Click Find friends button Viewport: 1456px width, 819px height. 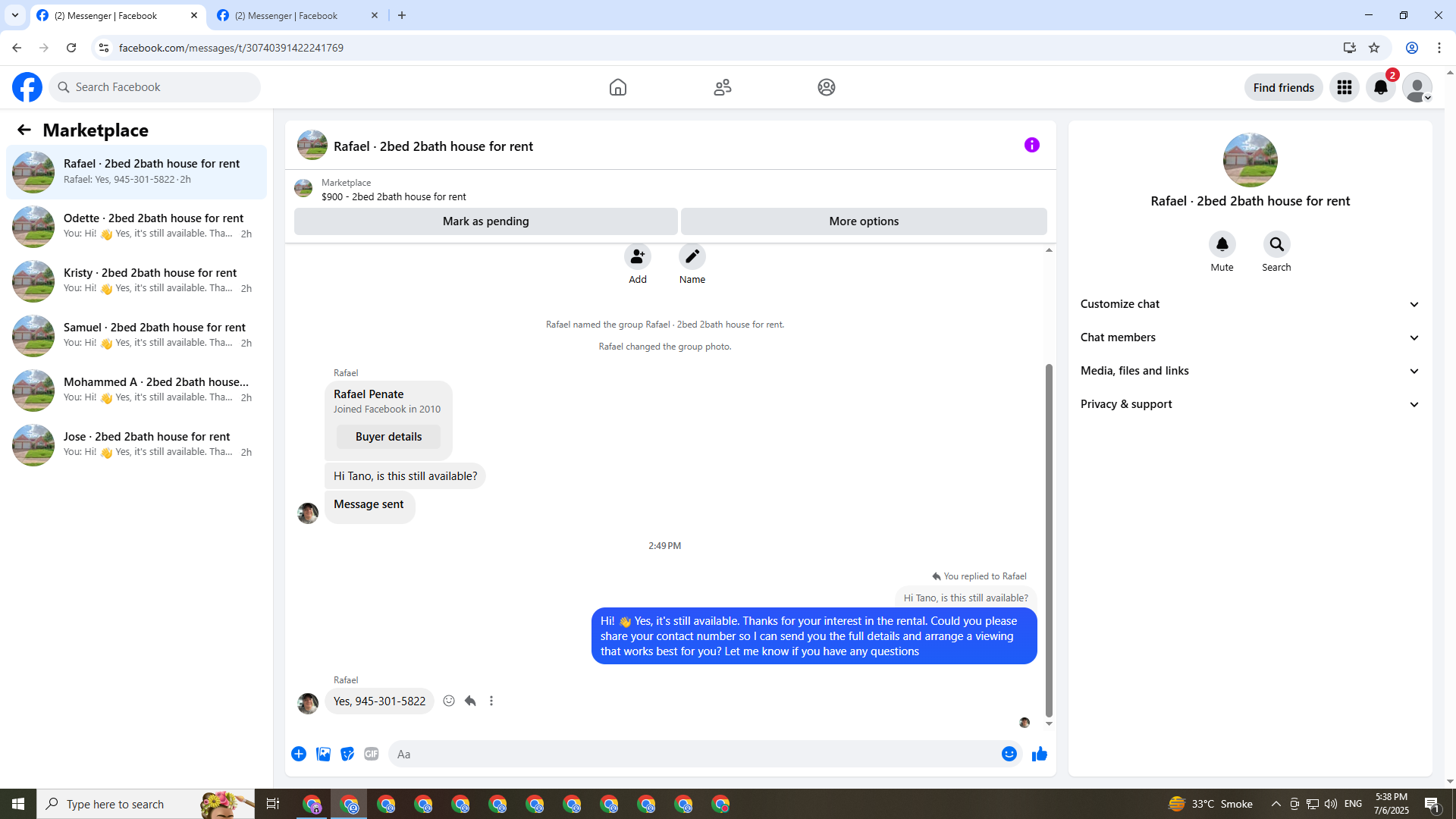click(1284, 88)
